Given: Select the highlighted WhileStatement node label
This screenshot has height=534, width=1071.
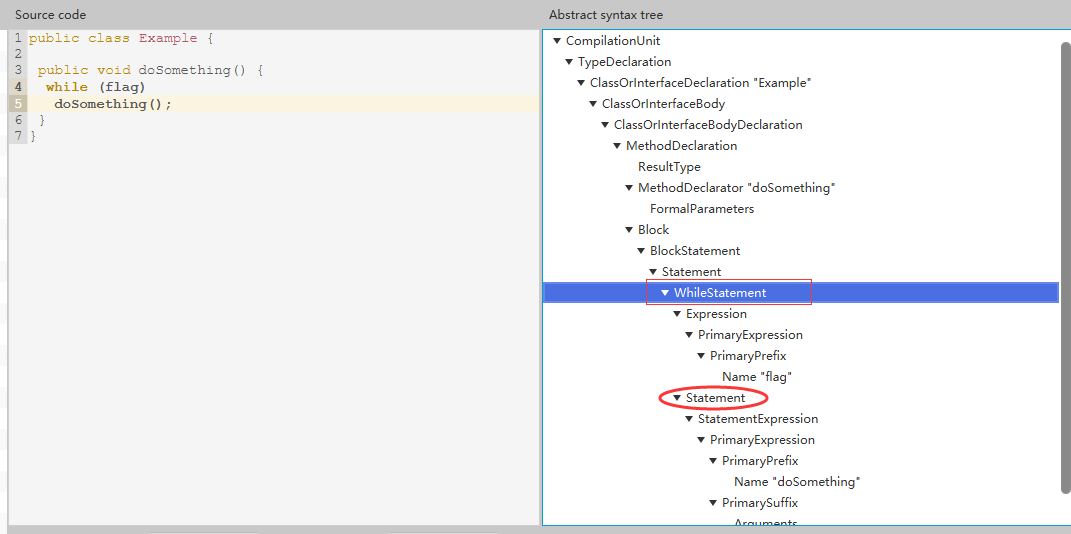Looking at the screenshot, I should pyautogui.click(x=720, y=293).
